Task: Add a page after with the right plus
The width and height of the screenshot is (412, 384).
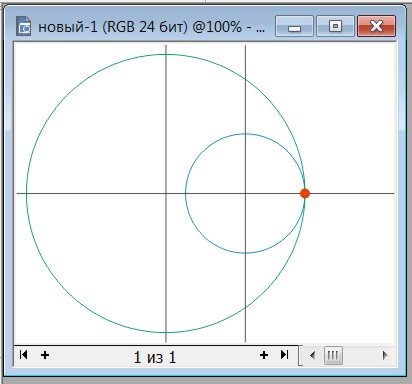Action: (x=264, y=355)
